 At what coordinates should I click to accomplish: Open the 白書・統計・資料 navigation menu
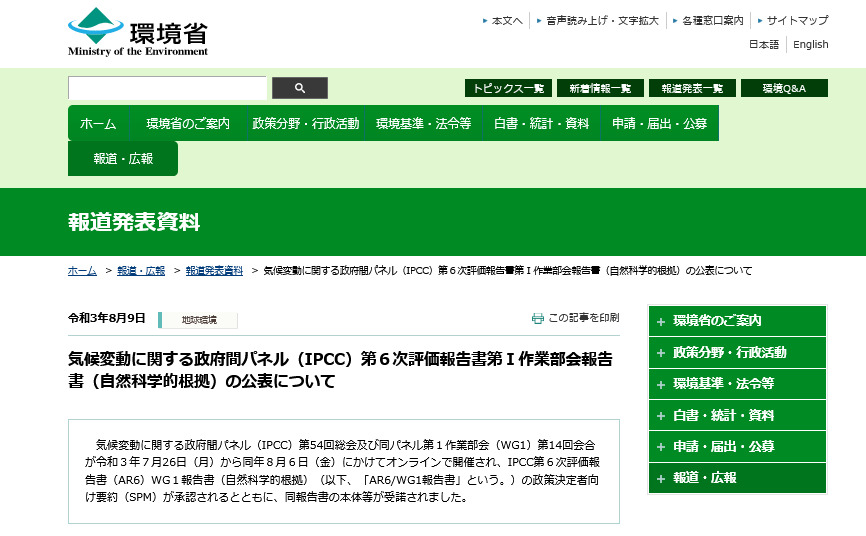541,123
